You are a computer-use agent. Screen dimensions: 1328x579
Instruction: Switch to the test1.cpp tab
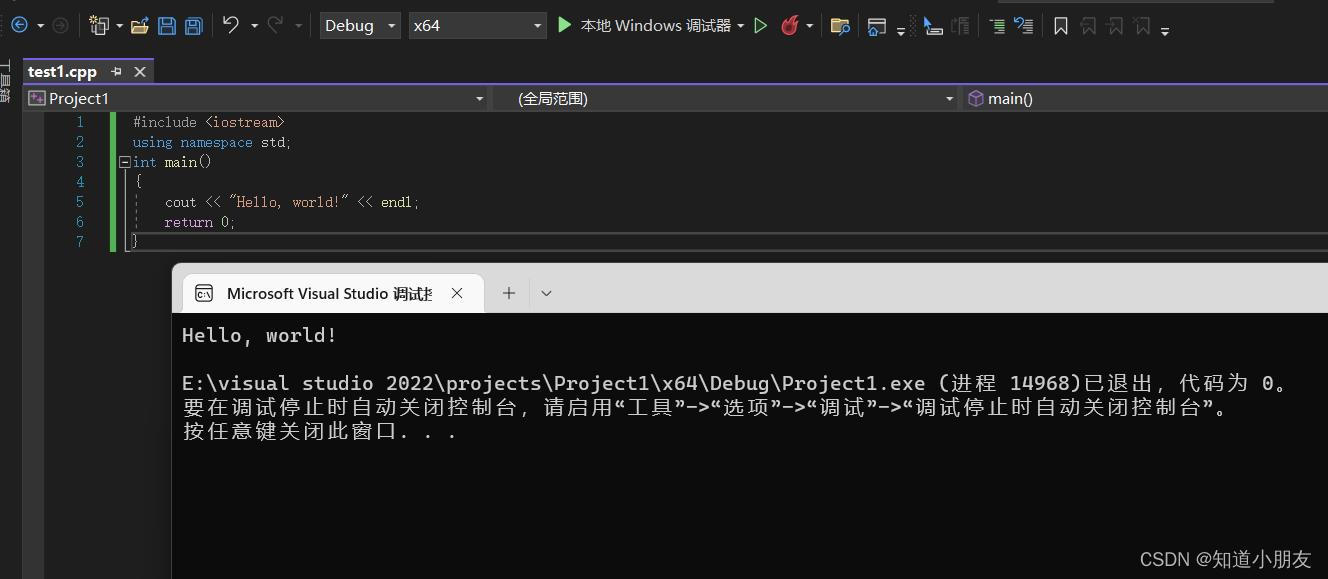60,71
